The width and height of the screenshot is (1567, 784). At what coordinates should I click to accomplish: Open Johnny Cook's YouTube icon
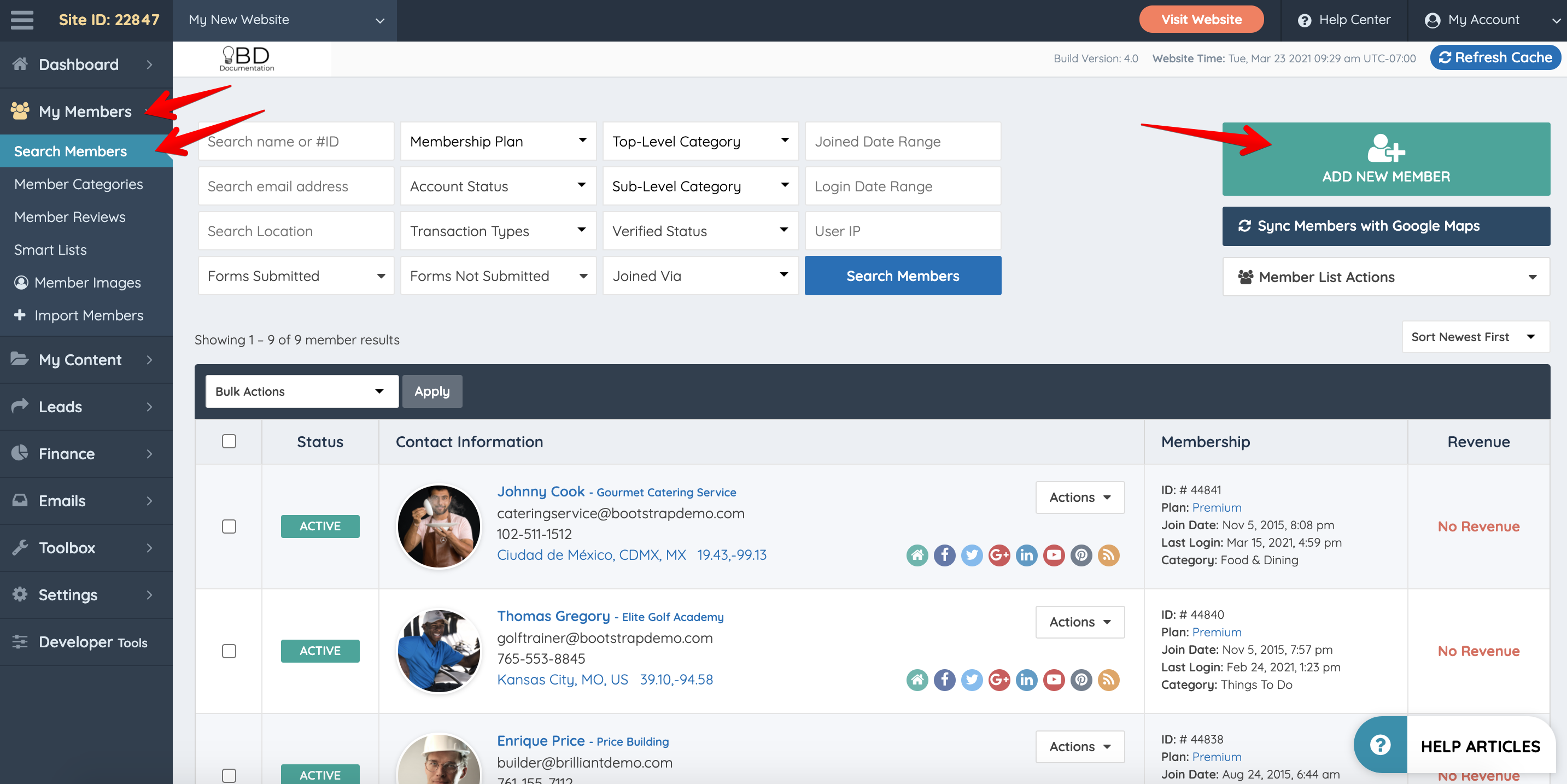pyautogui.click(x=1054, y=555)
